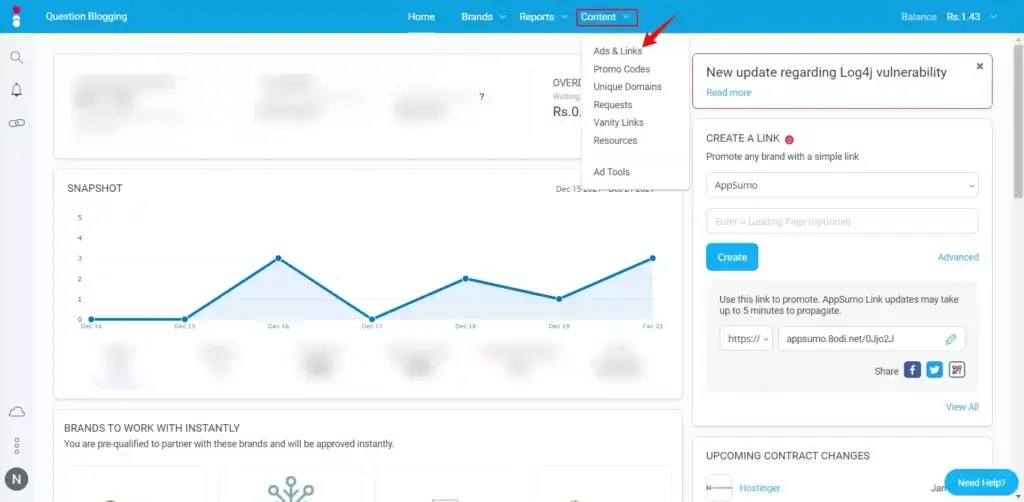Share link on Facebook
The height and width of the screenshot is (502, 1024).
pyautogui.click(x=912, y=370)
